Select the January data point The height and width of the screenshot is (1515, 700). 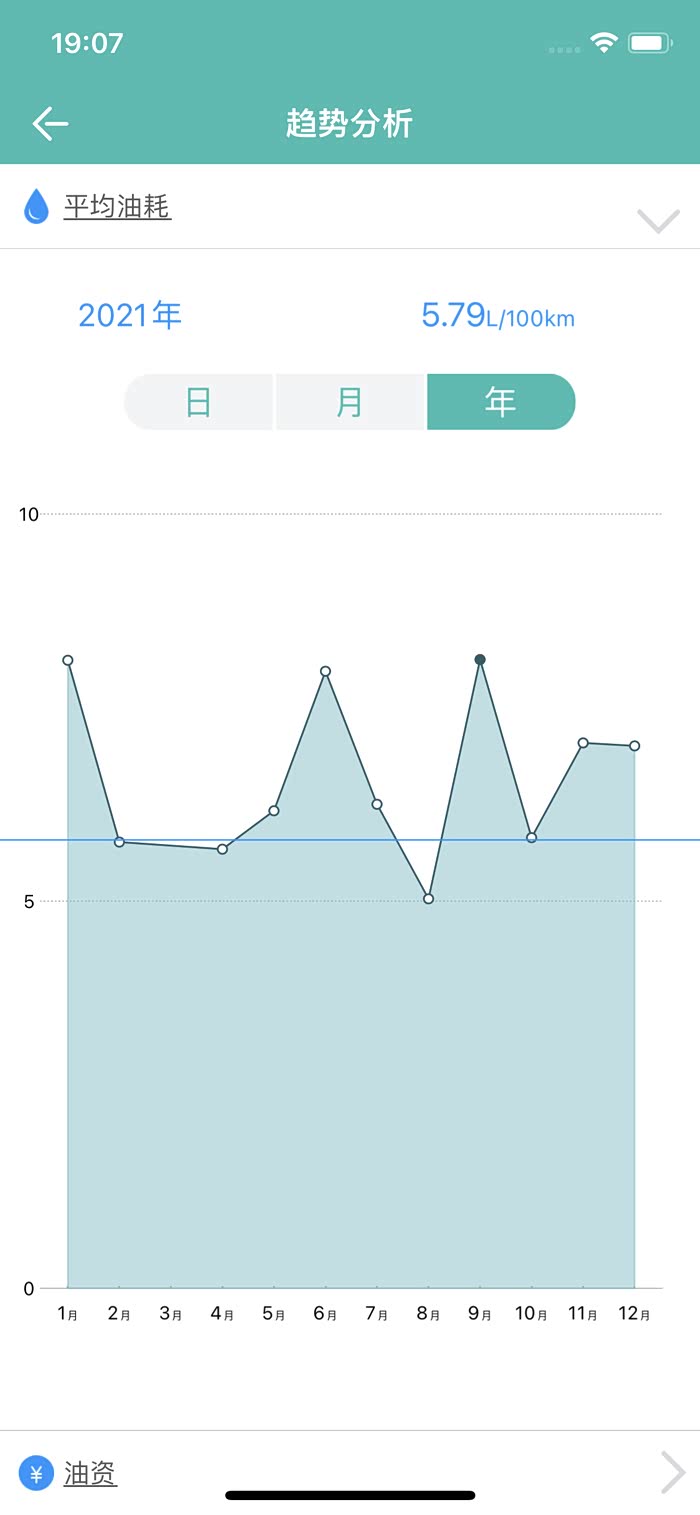pos(68,660)
